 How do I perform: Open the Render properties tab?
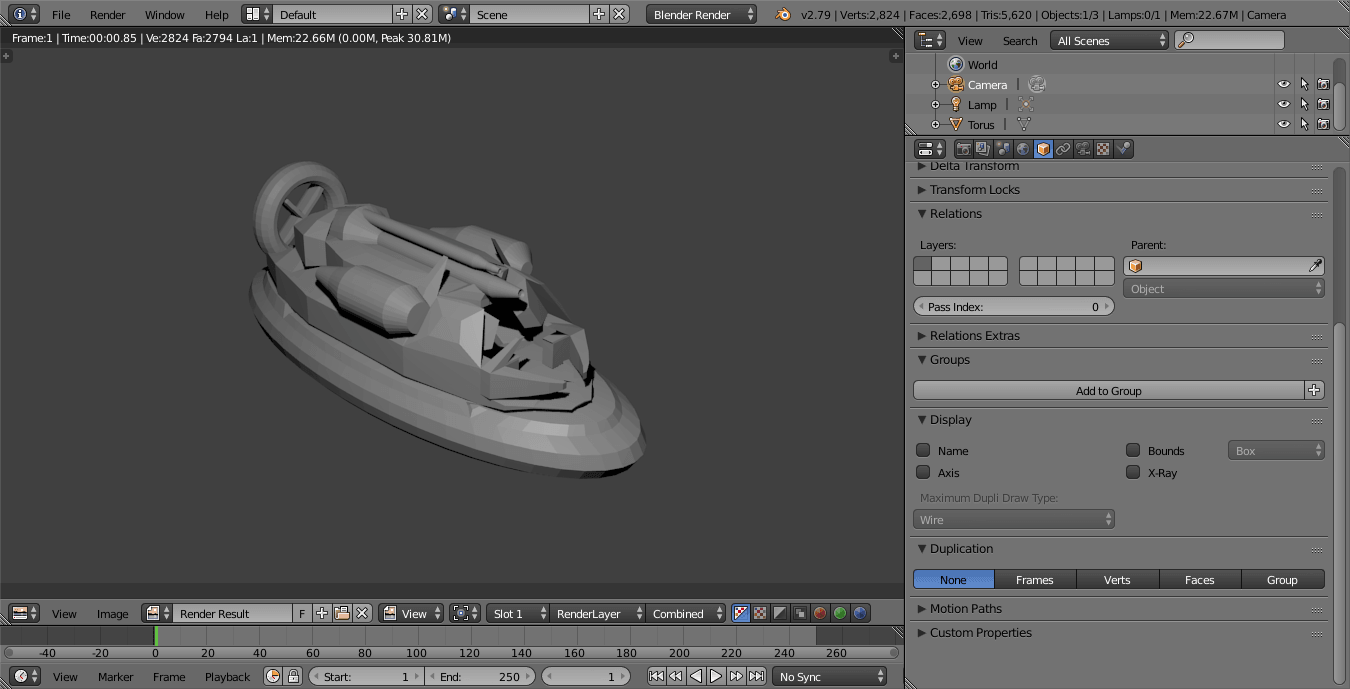click(x=964, y=149)
